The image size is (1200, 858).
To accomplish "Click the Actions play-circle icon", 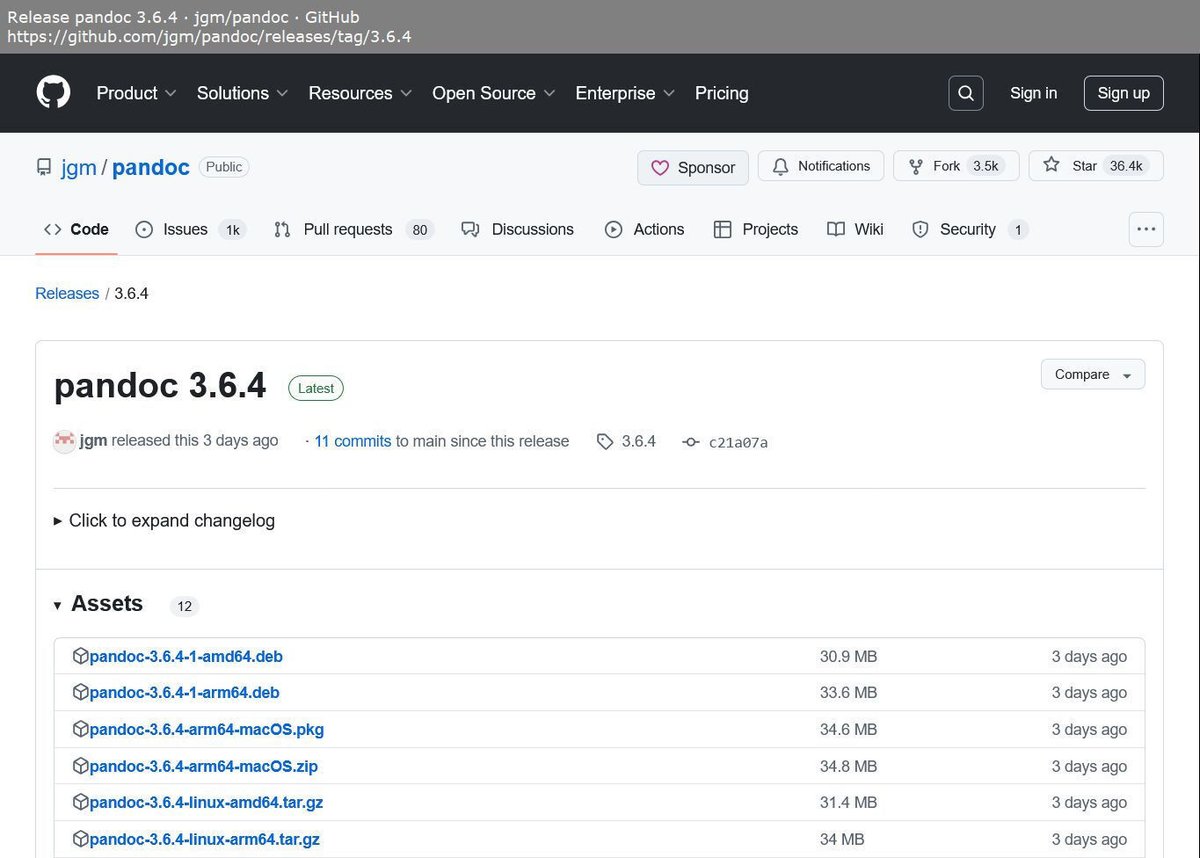I will pos(613,229).
